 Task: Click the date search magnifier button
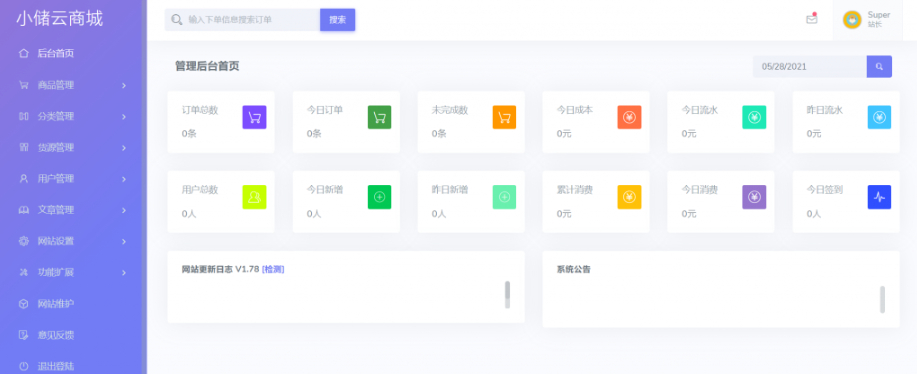click(x=879, y=67)
